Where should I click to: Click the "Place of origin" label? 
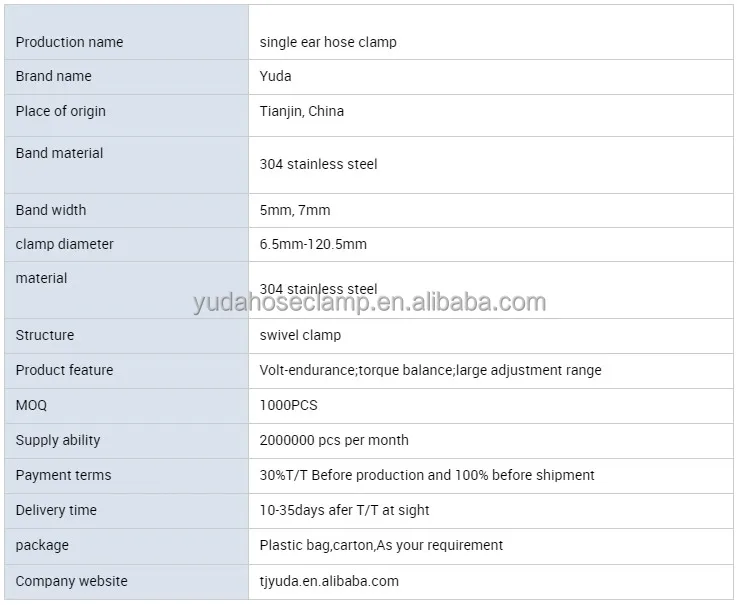(61, 111)
